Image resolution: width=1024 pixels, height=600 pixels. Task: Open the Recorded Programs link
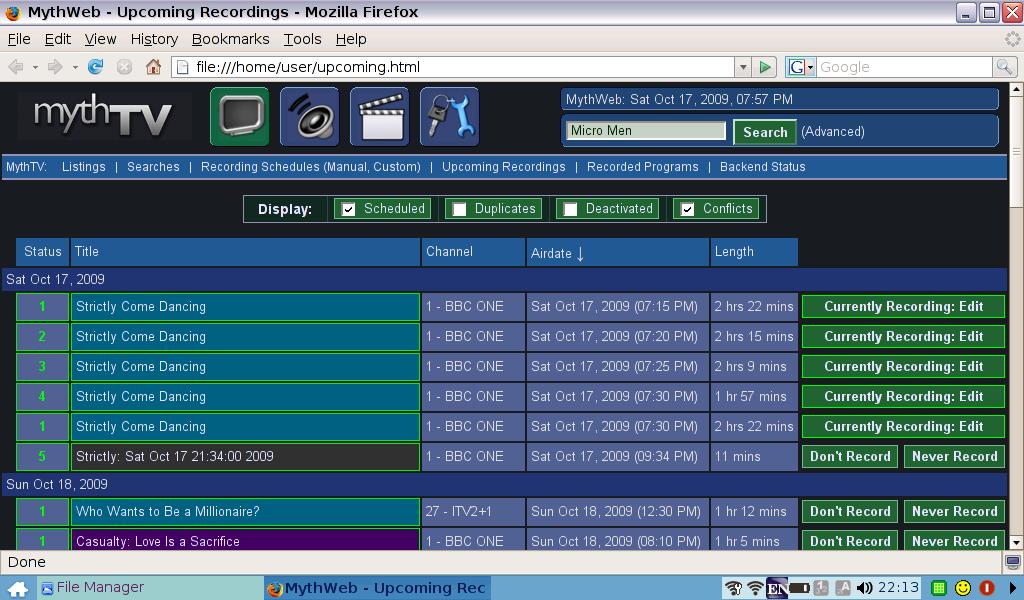point(642,167)
